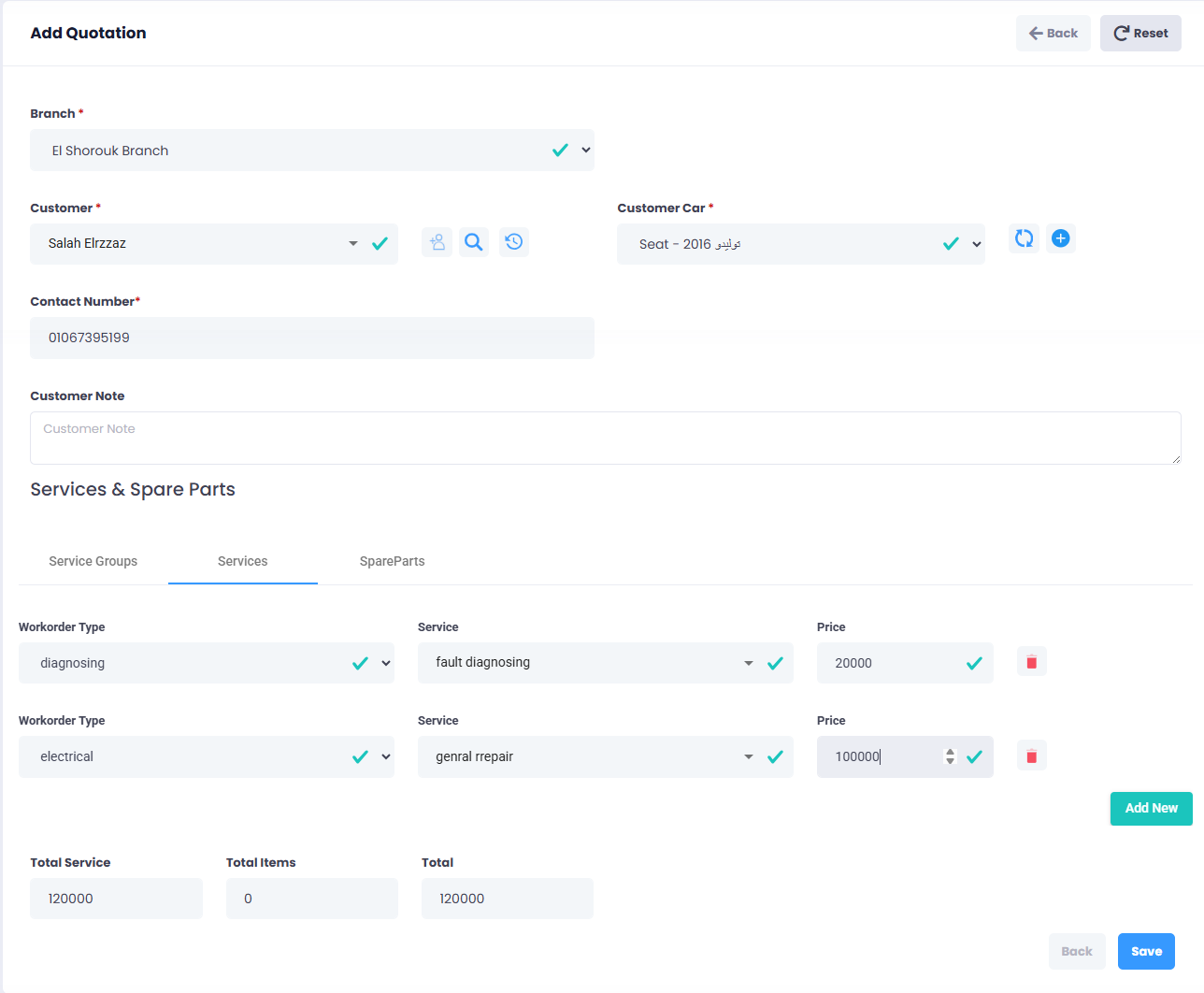1204x993 pixels.
Task: Open the customer history clock icon
Action: [513, 243]
